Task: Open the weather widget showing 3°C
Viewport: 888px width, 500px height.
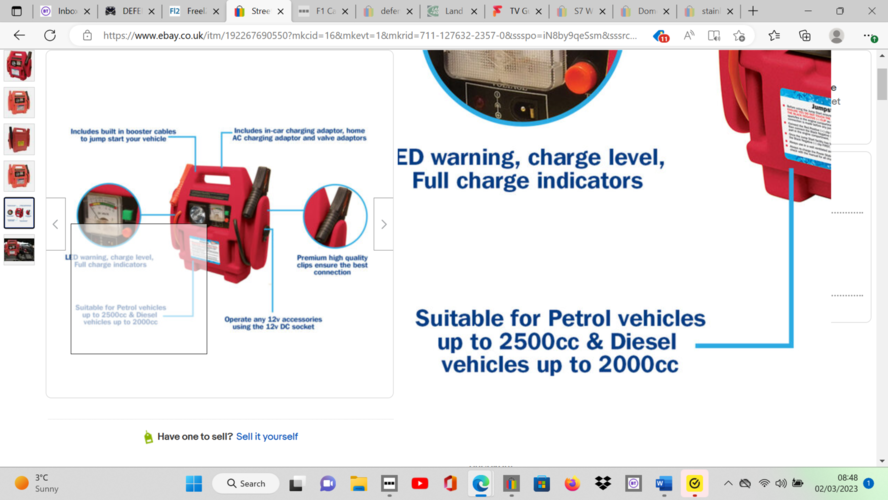Action: (x=36, y=484)
